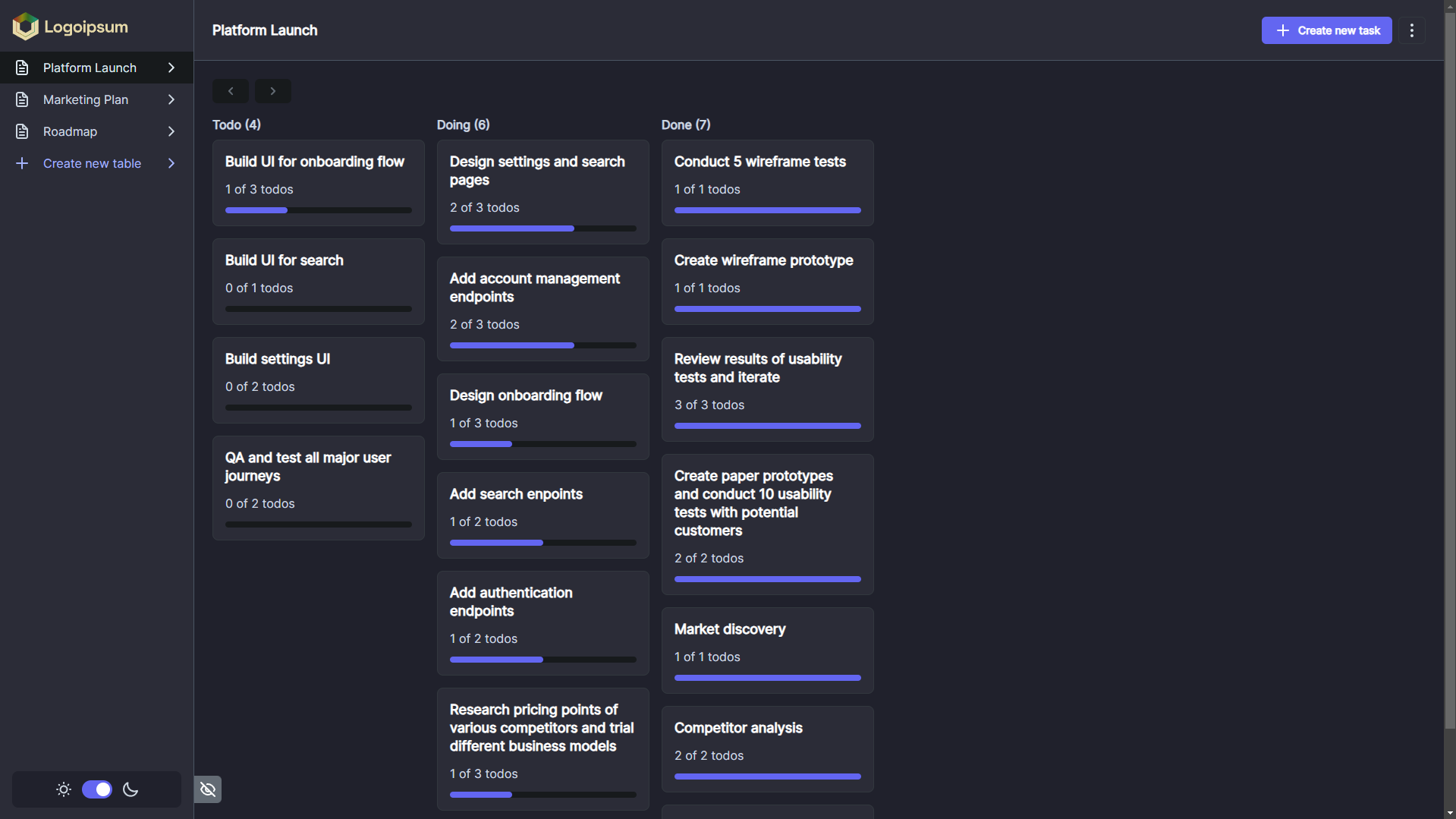Click '0 of 1 todos' text
Screen dimensions: 1456x819
[x=259, y=288]
